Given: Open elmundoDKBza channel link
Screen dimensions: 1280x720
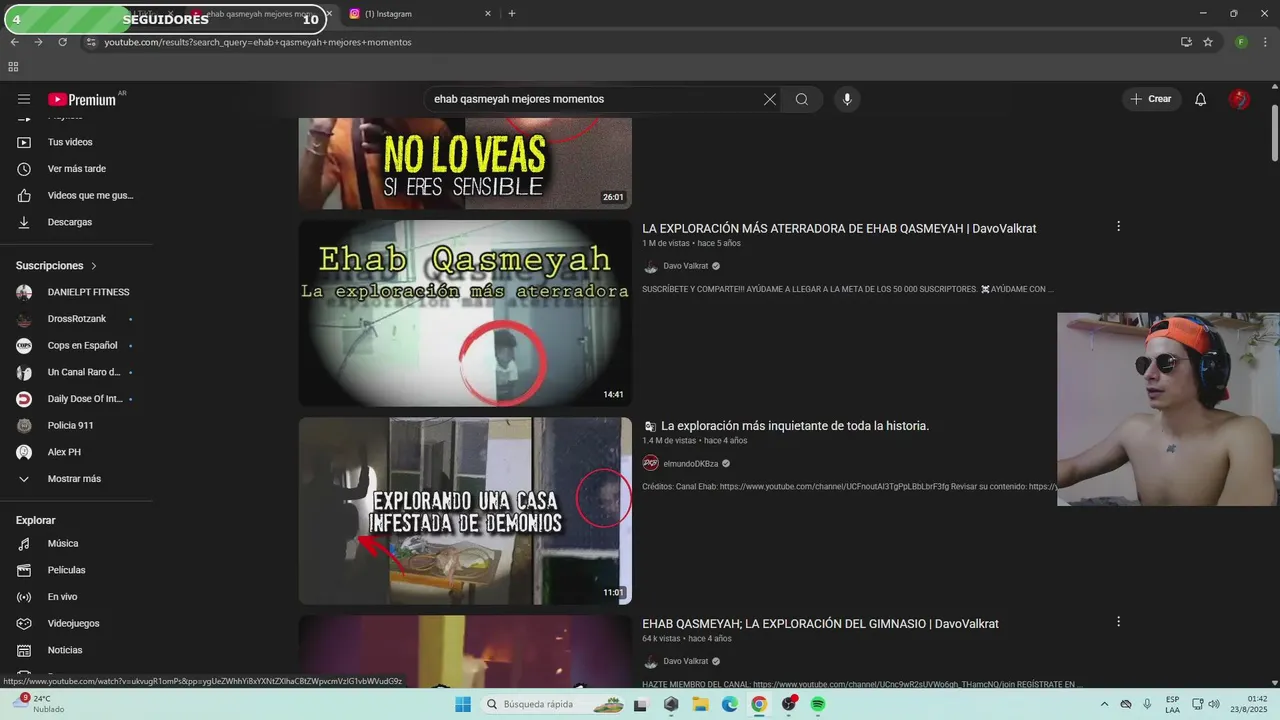Looking at the screenshot, I should [x=690, y=463].
